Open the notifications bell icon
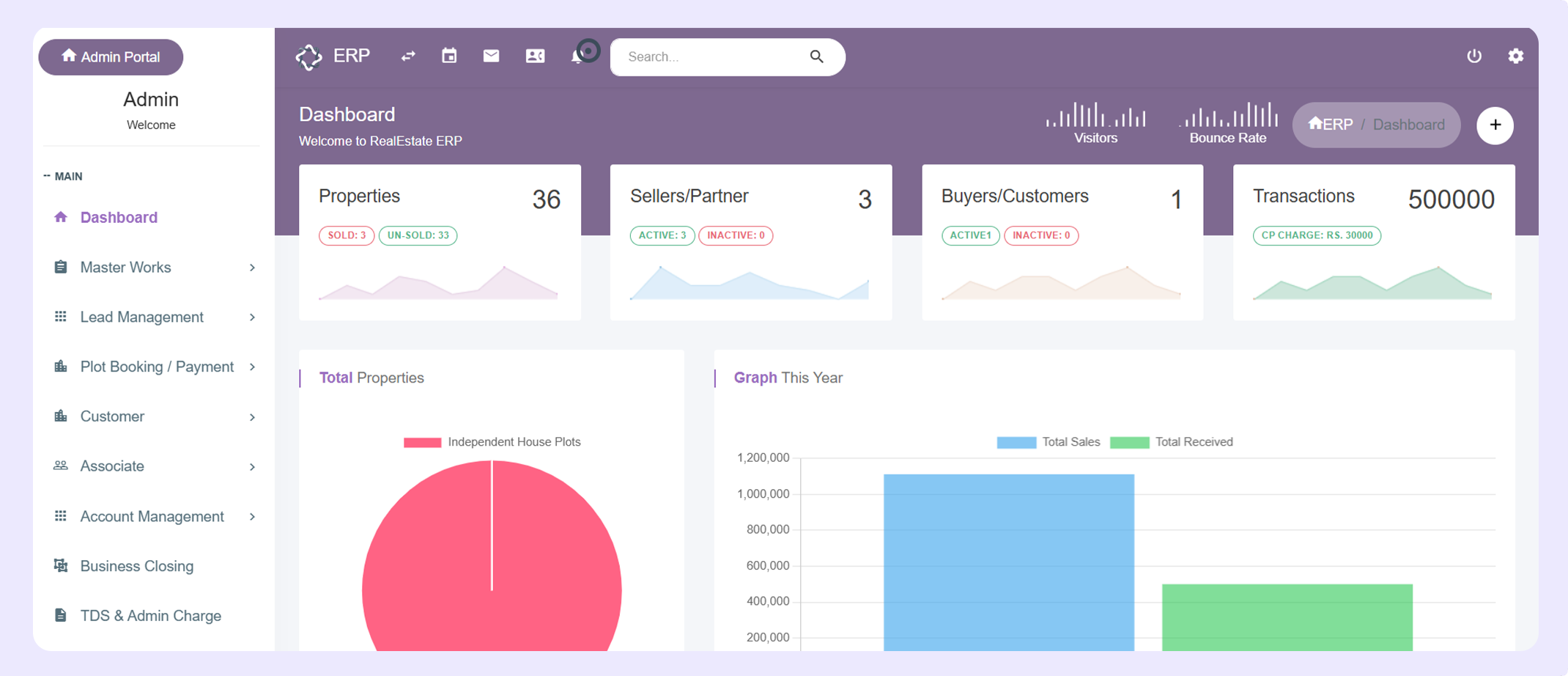The height and width of the screenshot is (676, 1568). [577, 57]
